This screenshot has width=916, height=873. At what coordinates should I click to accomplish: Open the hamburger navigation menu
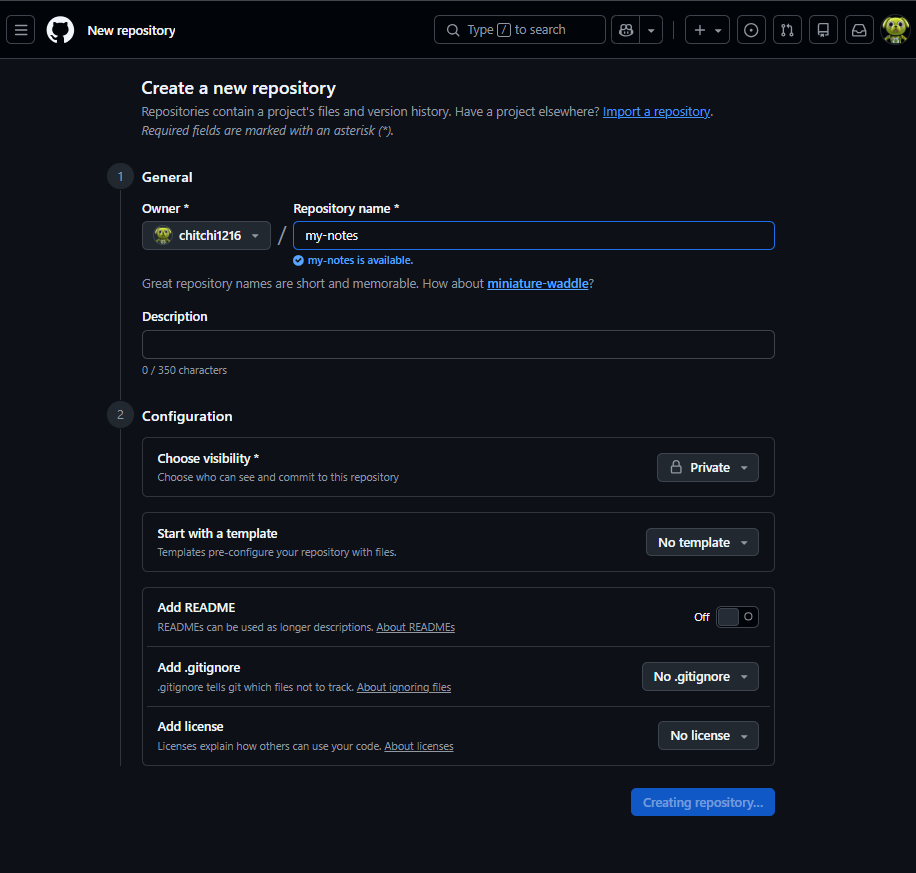pos(20,30)
